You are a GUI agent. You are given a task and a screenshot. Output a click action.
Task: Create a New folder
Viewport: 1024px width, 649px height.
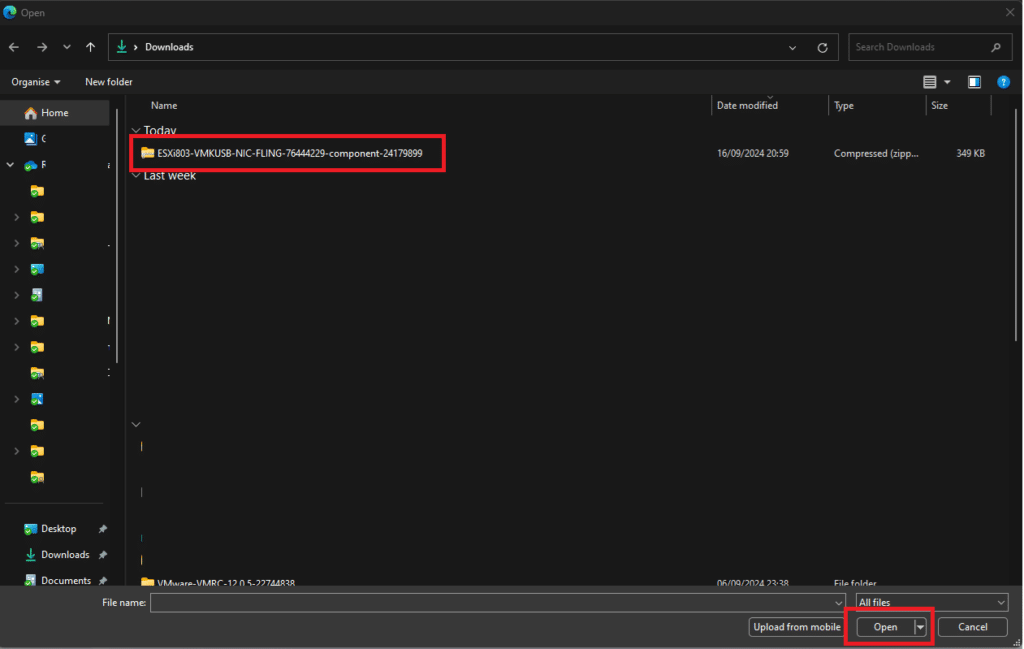tap(108, 82)
